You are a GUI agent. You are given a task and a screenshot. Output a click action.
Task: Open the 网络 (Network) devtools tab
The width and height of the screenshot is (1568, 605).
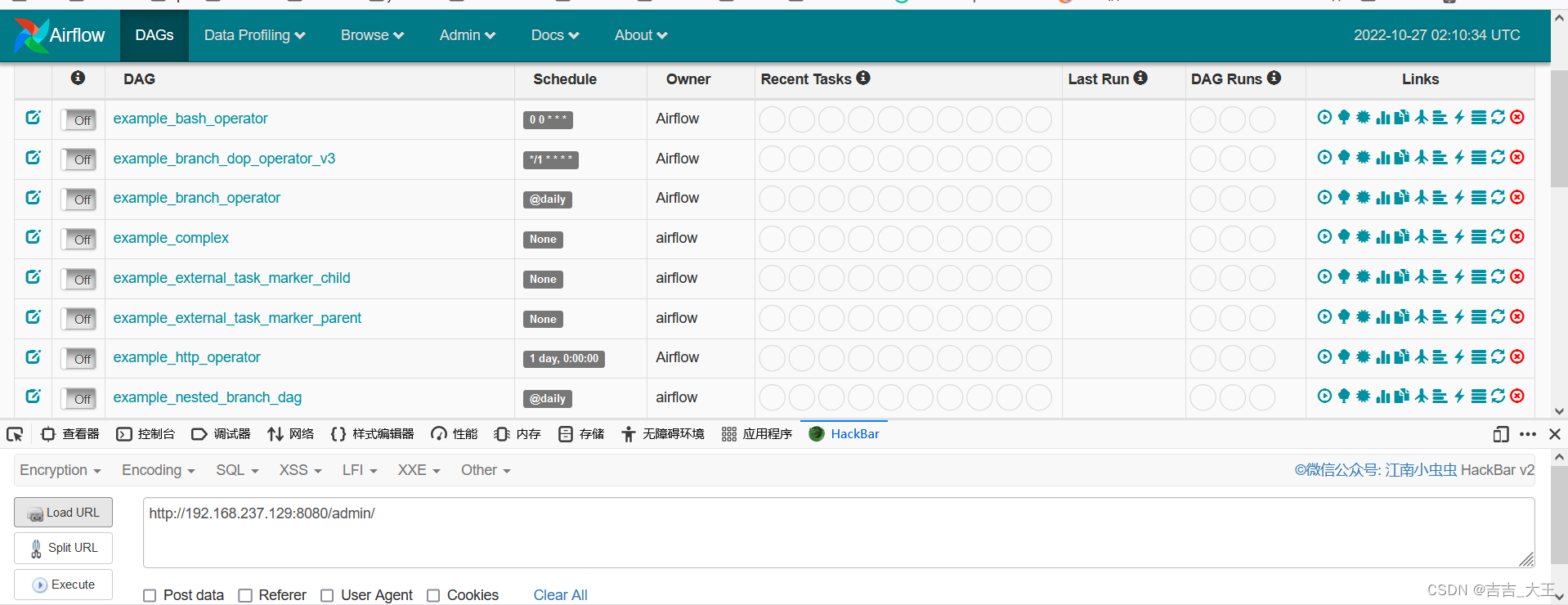click(291, 434)
